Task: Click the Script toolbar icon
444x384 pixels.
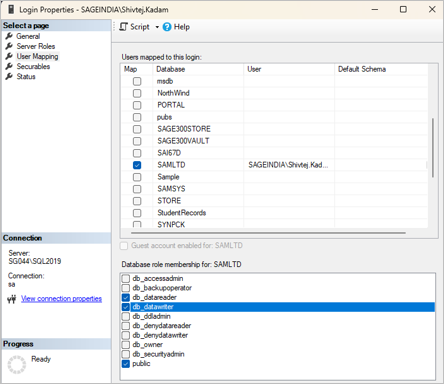Action: pyautogui.click(x=123, y=27)
